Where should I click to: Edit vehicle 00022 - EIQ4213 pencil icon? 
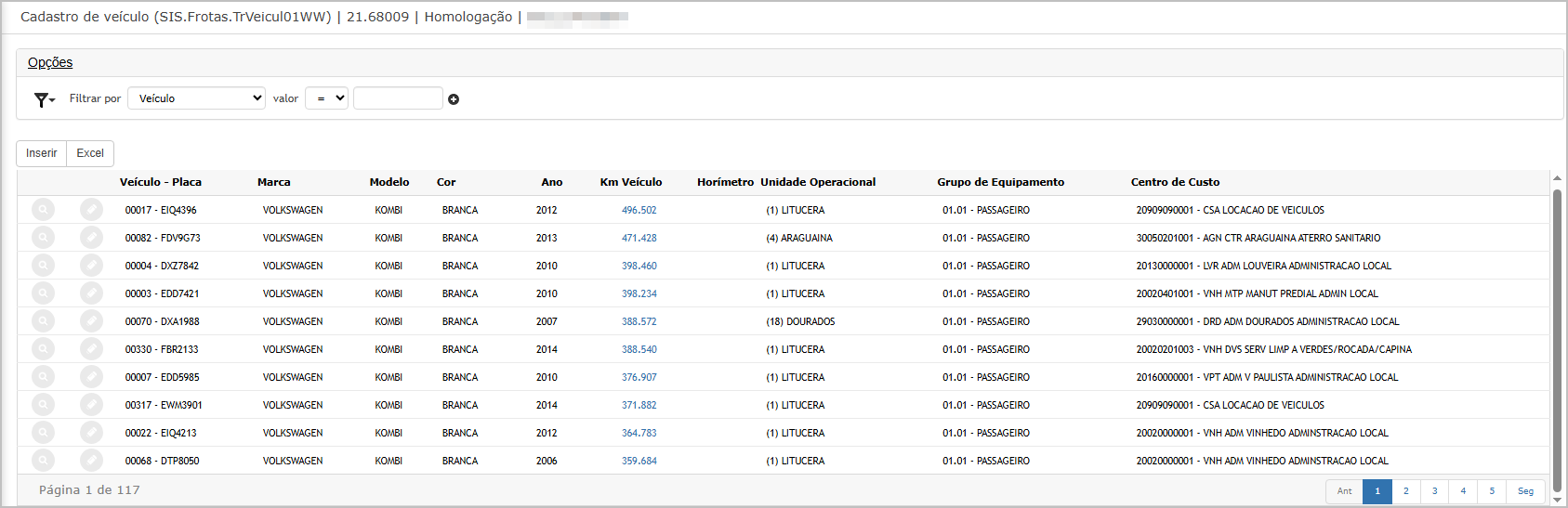click(91, 433)
